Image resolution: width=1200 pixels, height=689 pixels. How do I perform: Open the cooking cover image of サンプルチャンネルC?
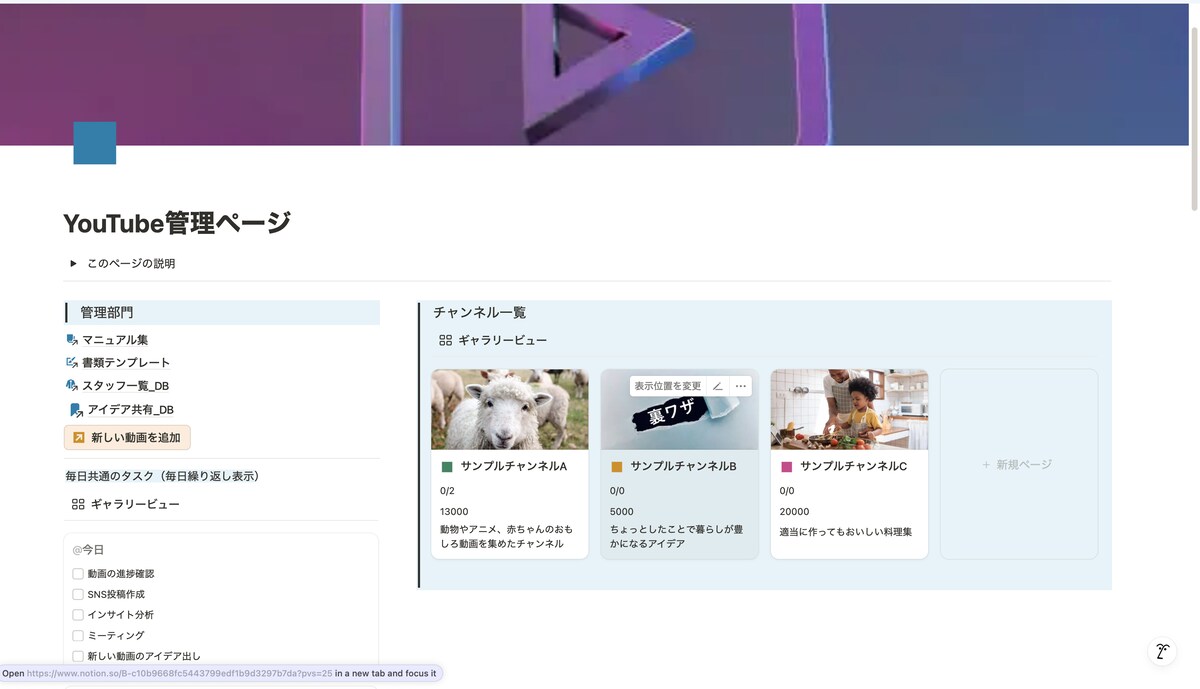(x=849, y=410)
